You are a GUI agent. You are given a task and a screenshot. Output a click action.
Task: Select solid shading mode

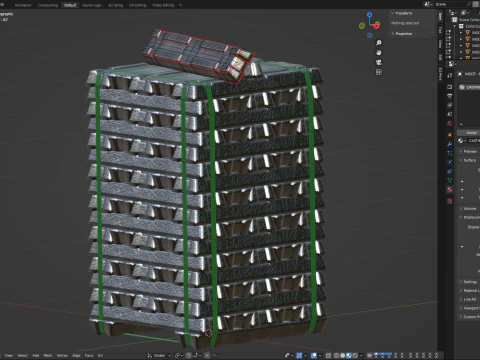click(343, 355)
